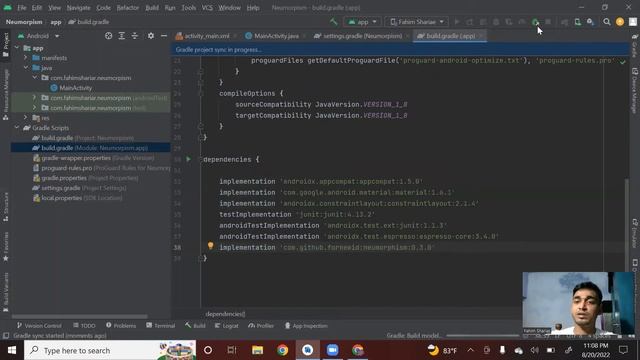The image size is (640, 360).
Task: Expand the res folder
Action: coord(26,118)
